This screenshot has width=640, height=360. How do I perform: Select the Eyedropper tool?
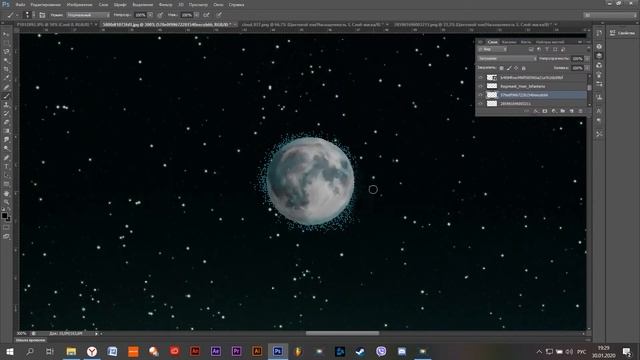pos(6,78)
